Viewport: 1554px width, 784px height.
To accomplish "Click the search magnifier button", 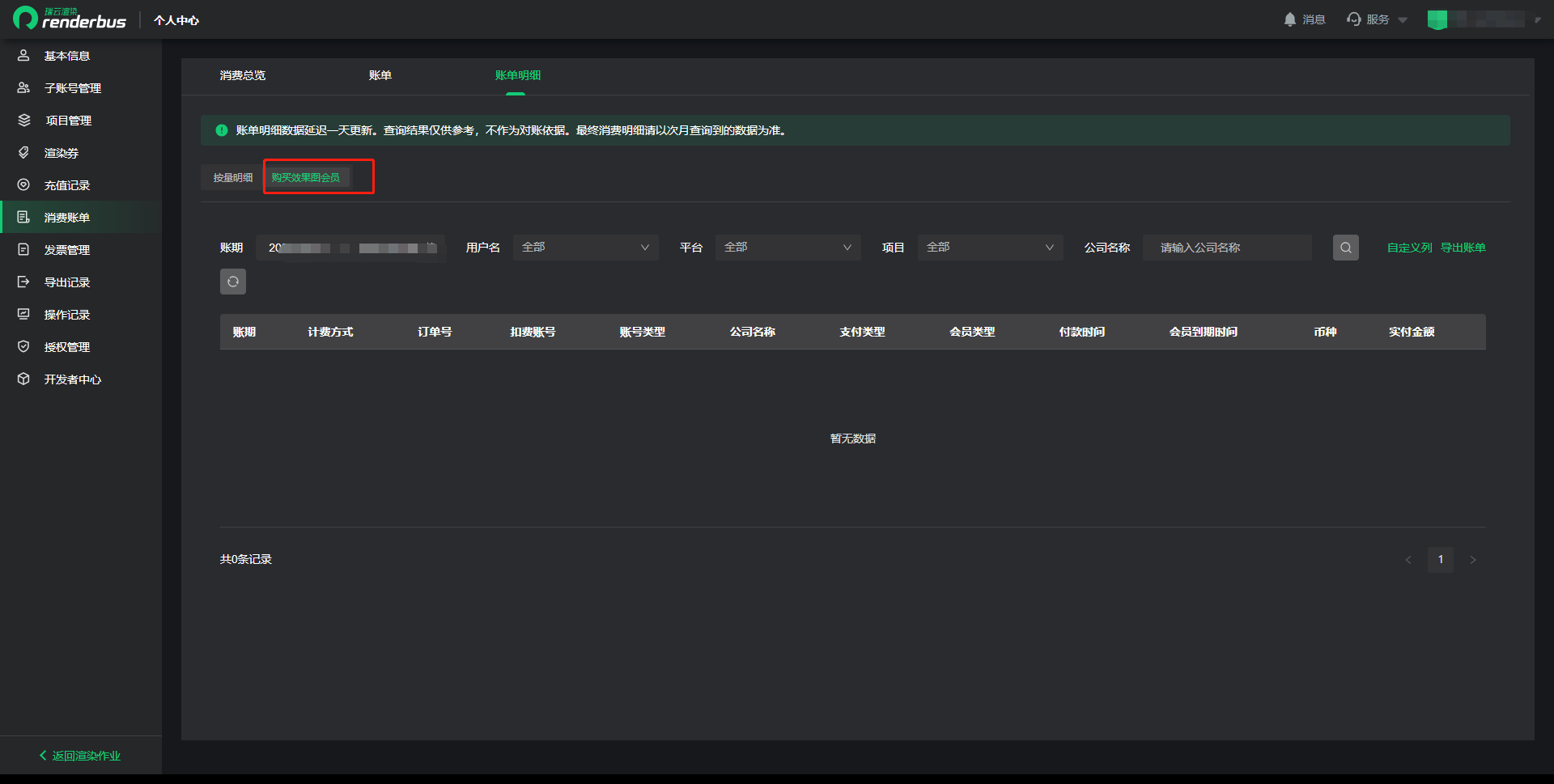I will 1345,248.
